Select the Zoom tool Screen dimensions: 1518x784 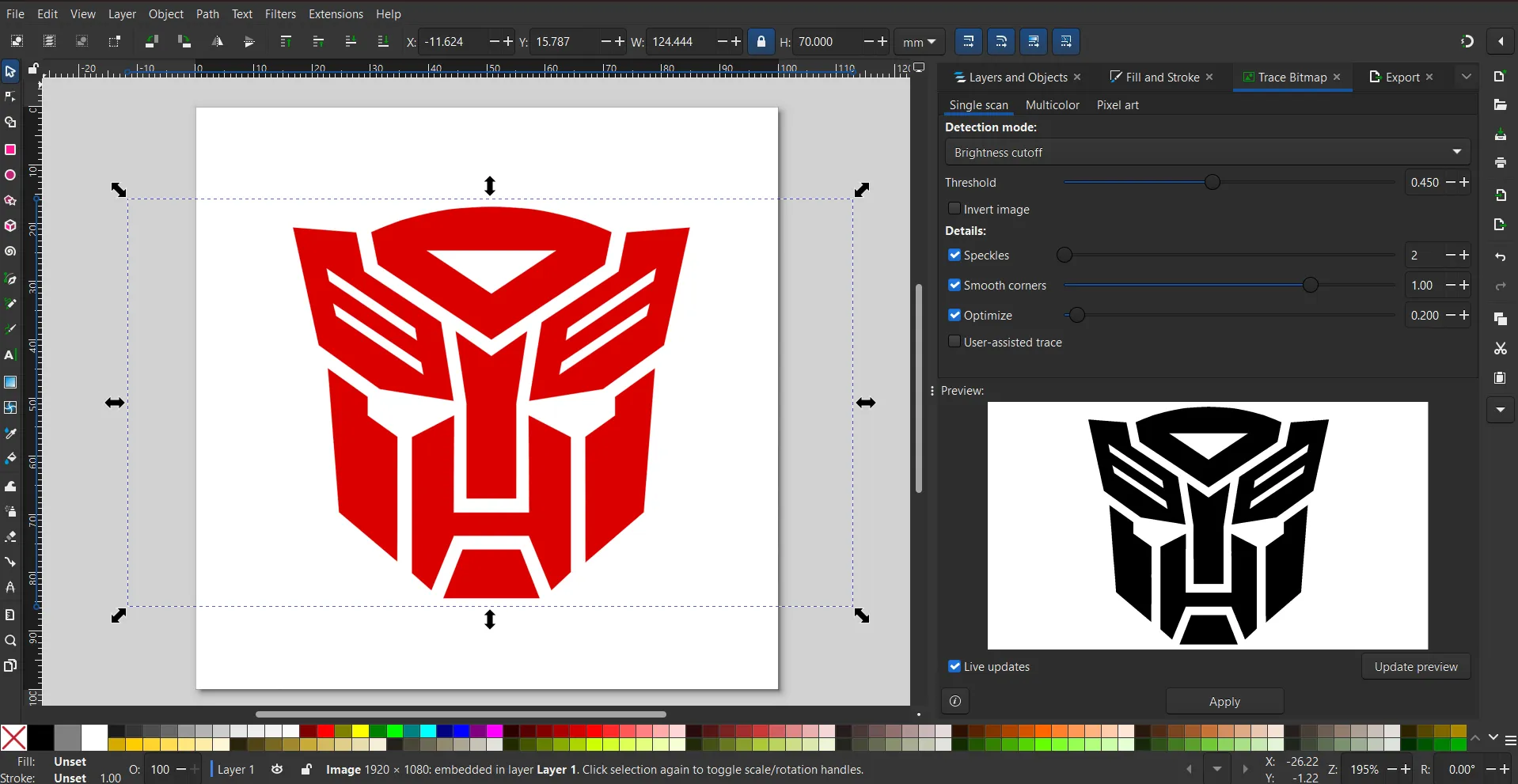coord(10,641)
